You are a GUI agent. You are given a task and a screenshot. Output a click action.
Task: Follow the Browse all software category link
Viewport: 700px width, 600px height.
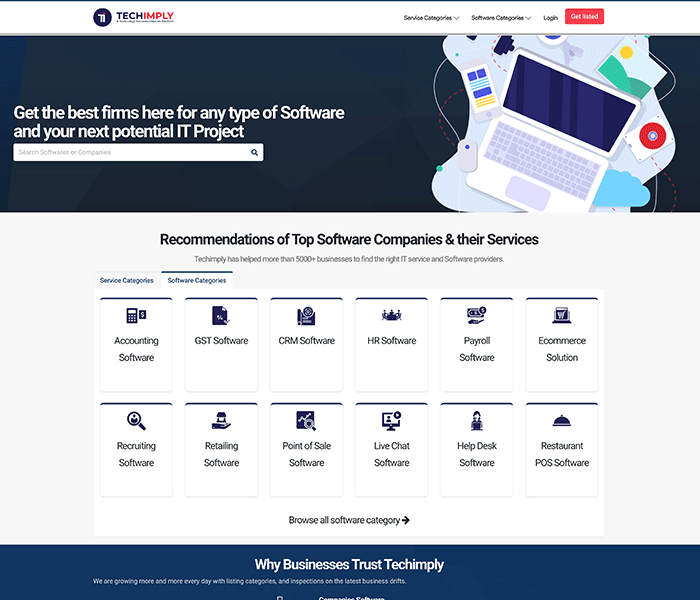click(349, 520)
